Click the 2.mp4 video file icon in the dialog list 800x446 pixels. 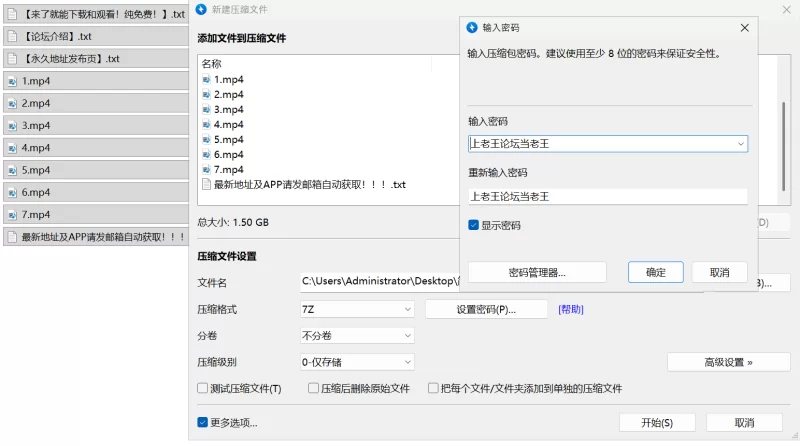pyautogui.click(x=206, y=94)
